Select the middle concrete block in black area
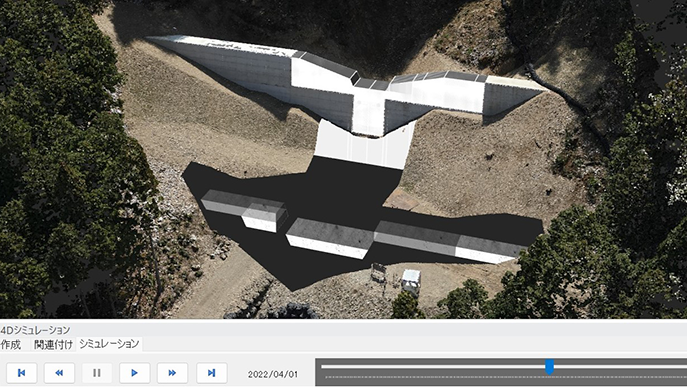Image resolution: width=687 pixels, height=388 pixels. click(329, 239)
